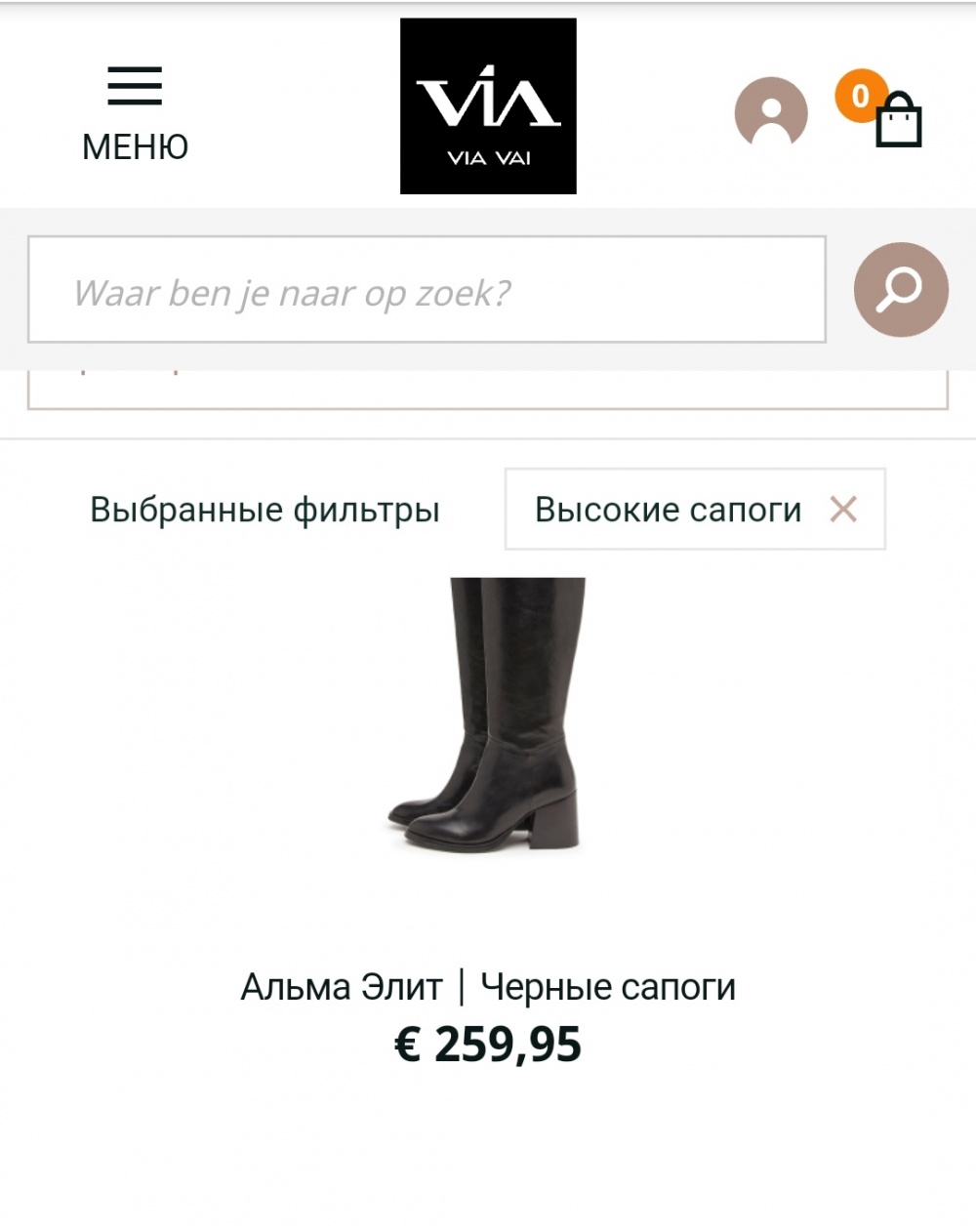This screenshot has width=976, height=1232.
Task: Open the Альма Элит product name link
Action: pyautogui.click(x=342, y=987)
